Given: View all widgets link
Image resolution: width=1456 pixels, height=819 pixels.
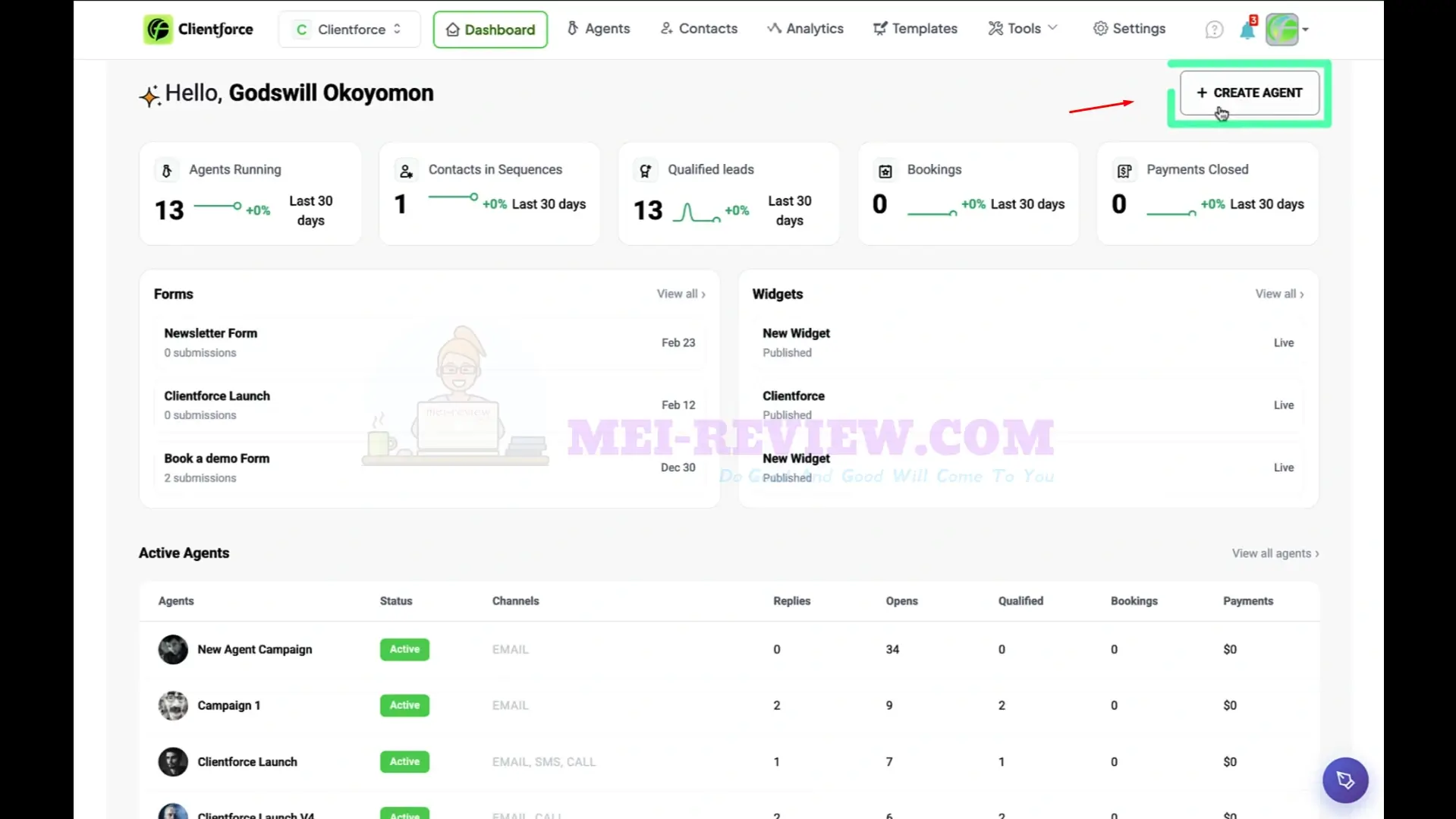Looking at the screenshot, I should point(1279,294).
